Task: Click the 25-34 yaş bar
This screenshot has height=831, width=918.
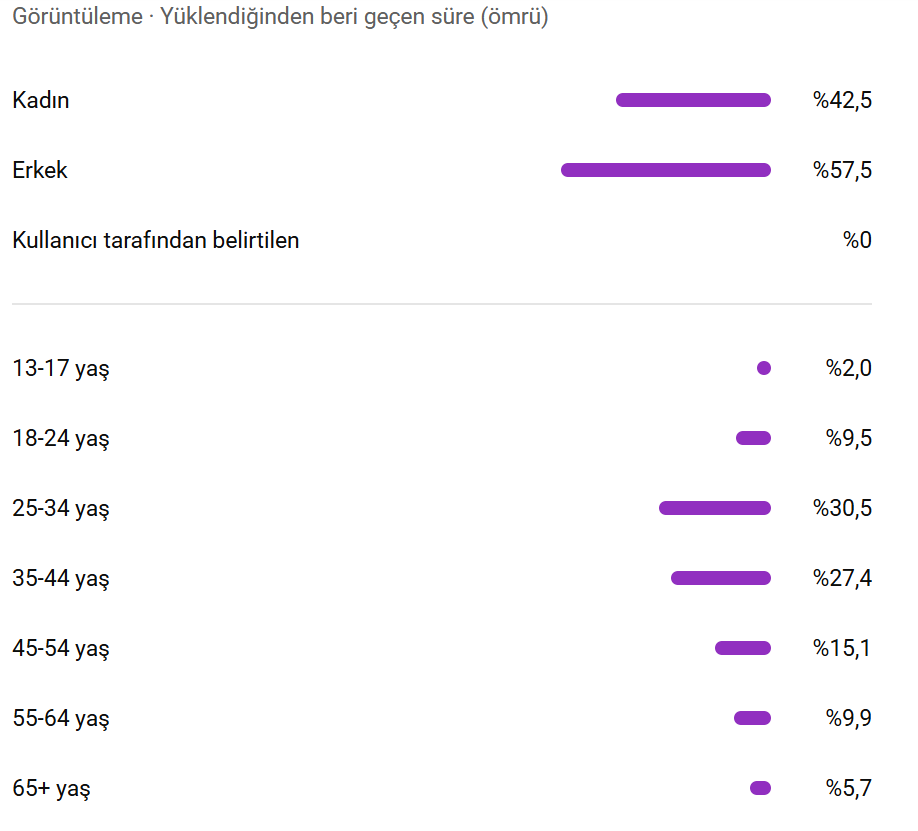Action: [715, 508]
